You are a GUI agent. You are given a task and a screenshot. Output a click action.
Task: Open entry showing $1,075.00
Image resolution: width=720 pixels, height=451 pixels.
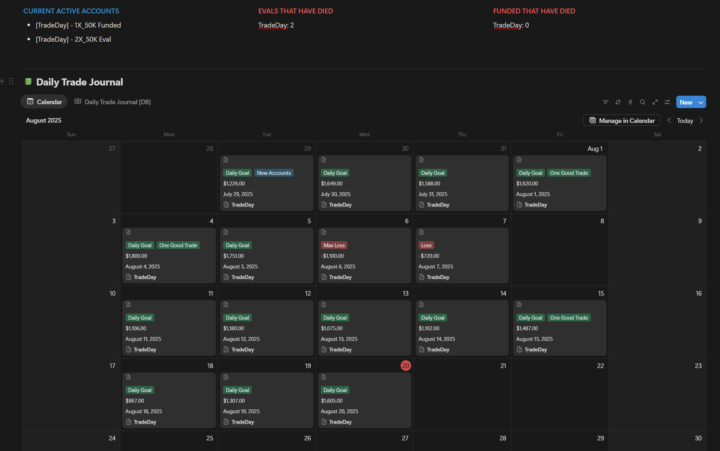coord(364,328)
